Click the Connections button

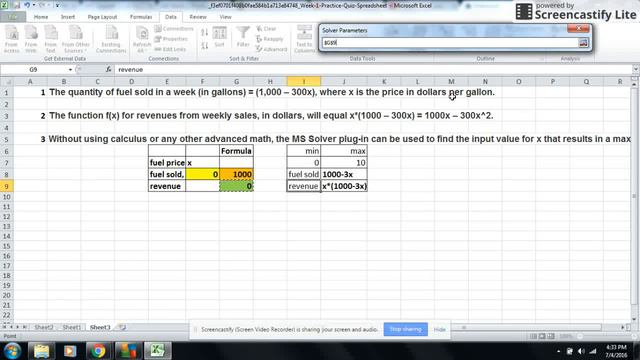pos(174,29)
